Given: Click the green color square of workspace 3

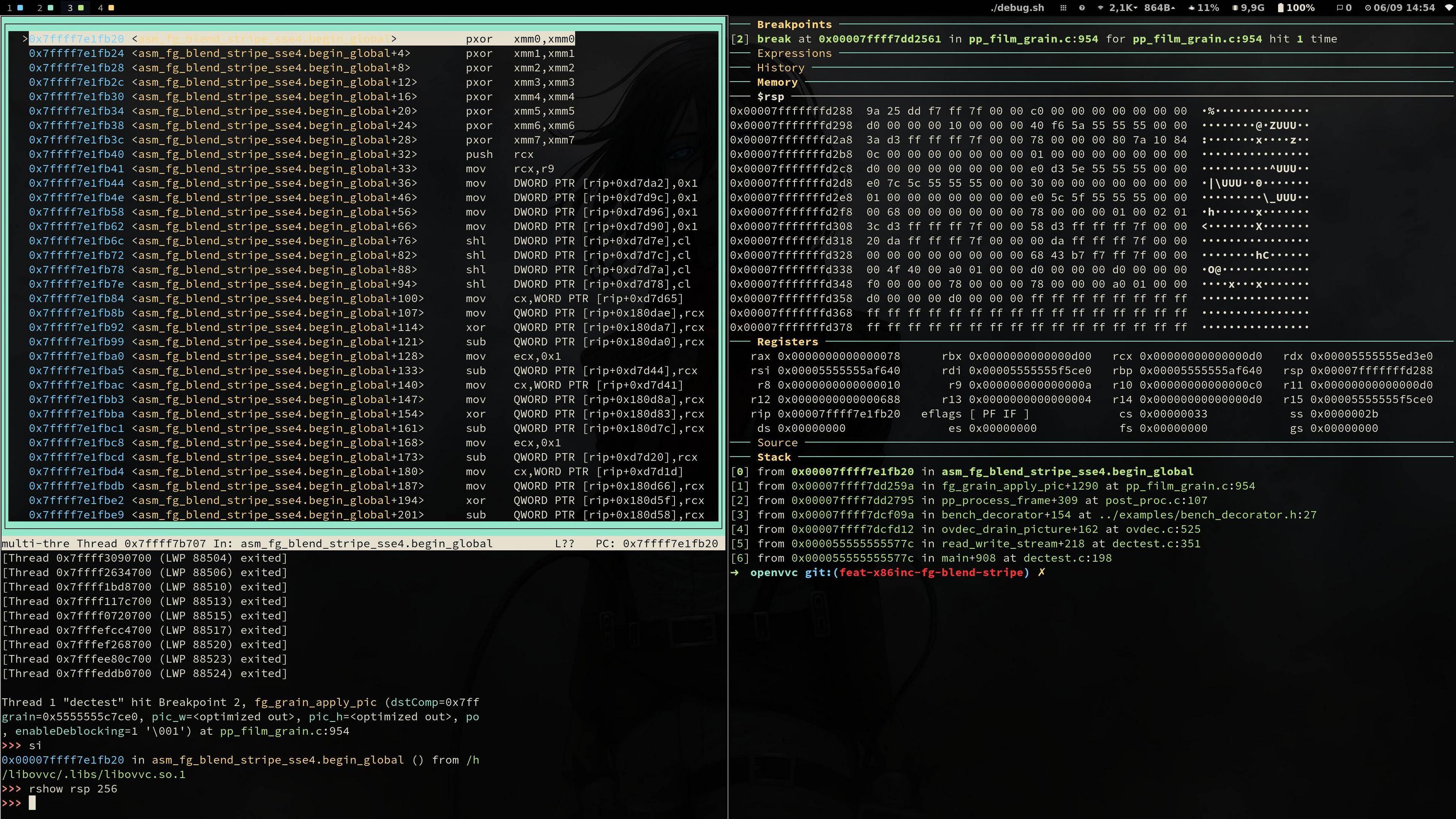Looking at the screenshot, I should tap(81, 7).
